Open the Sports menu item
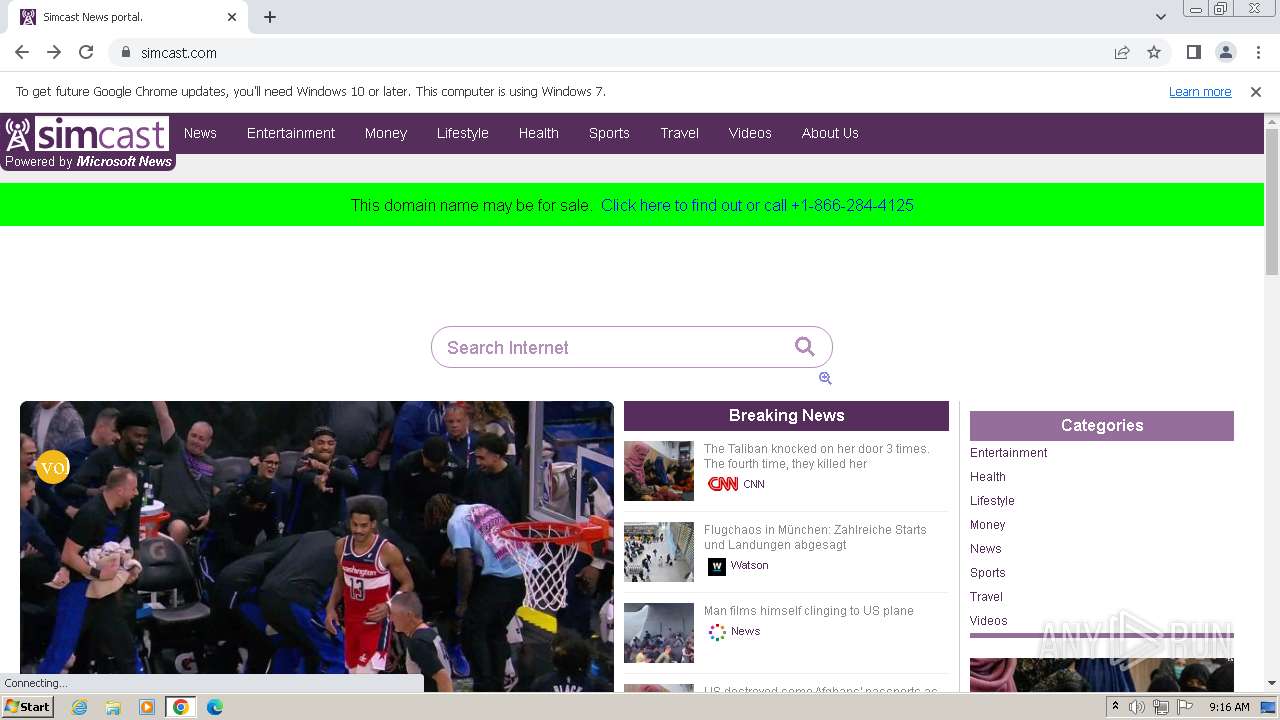This screenshot has height=720, width=1280. [609, 133]
